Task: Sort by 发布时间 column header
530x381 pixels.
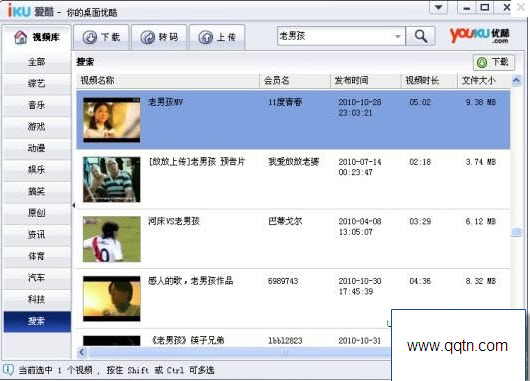Action: 365,80
